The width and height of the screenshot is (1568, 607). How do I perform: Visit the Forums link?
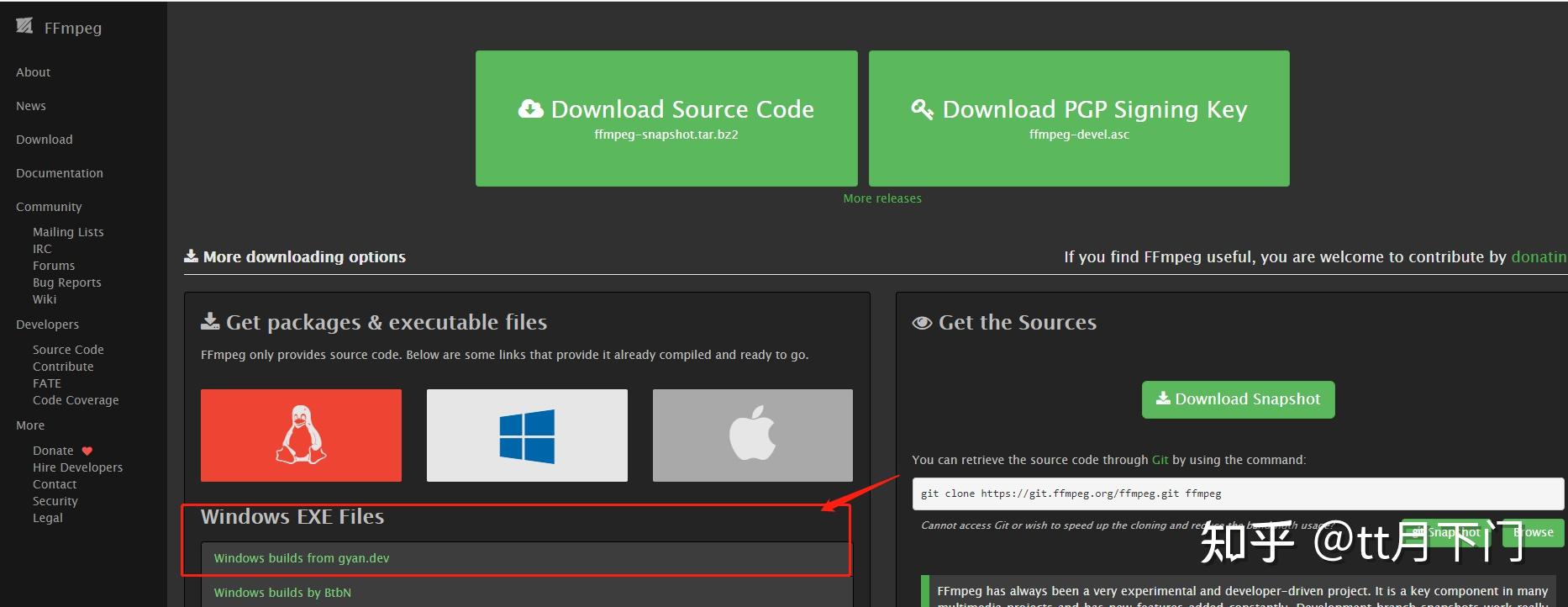[x=54, y=266]
